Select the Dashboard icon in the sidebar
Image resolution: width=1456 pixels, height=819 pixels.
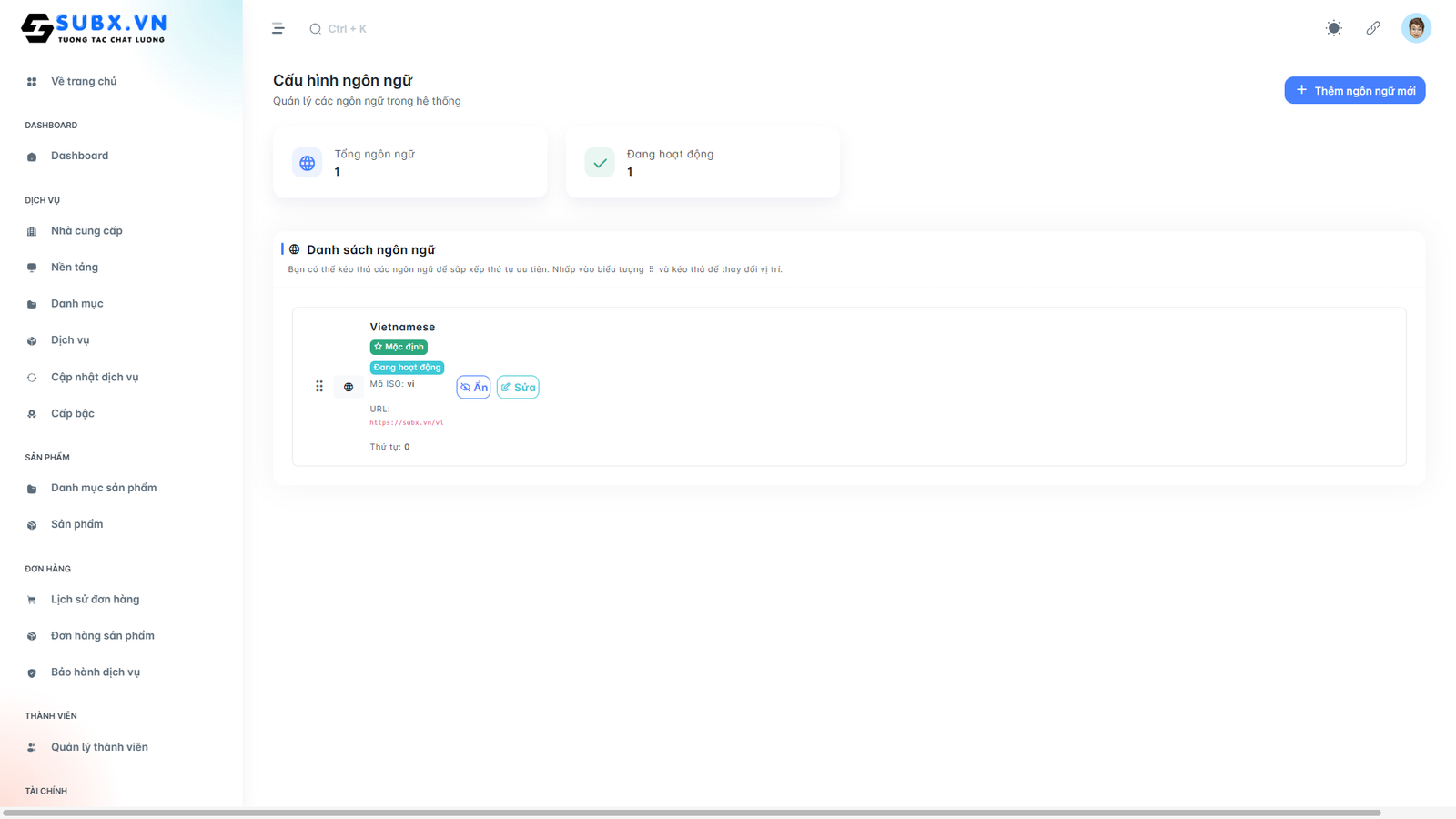point(31,155)
